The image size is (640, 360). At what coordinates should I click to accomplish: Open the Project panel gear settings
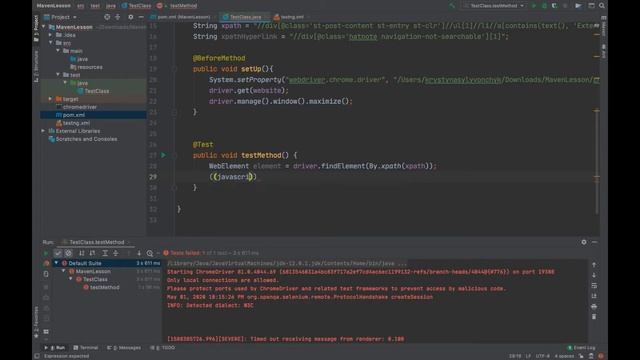tap(131, 17)
